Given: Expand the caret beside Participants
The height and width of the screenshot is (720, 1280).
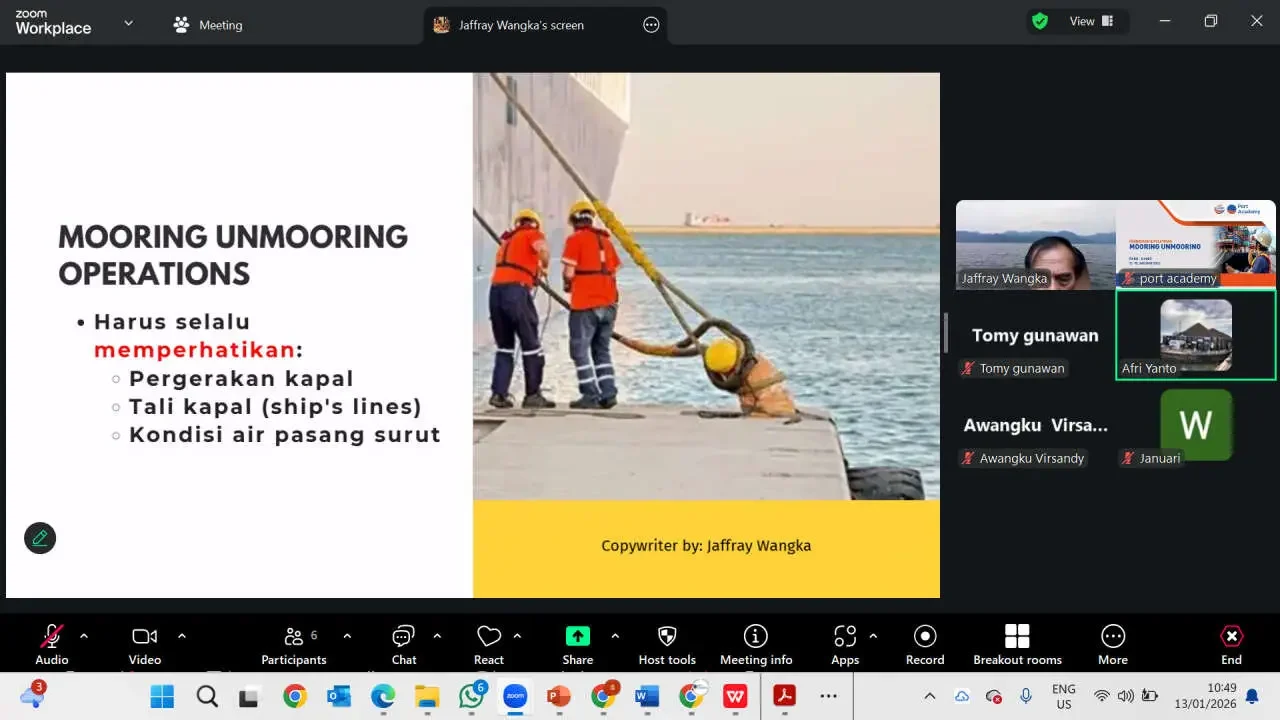Looking at the screenshot, I should tap(347, 635).
